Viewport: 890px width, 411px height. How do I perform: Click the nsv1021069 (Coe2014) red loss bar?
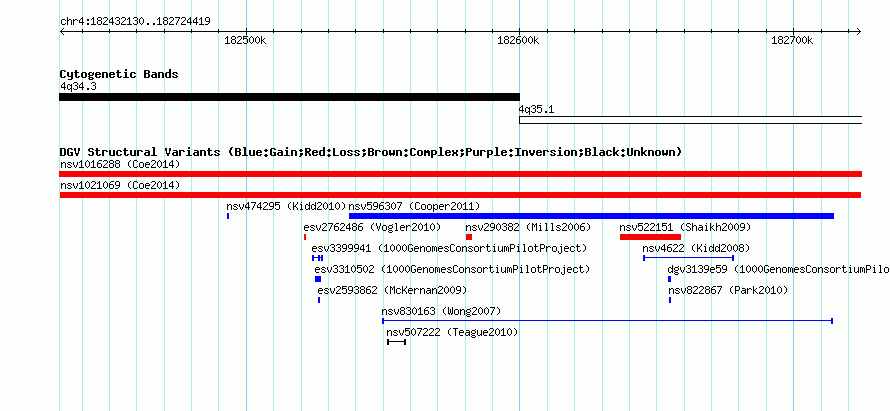click(460, 195)
